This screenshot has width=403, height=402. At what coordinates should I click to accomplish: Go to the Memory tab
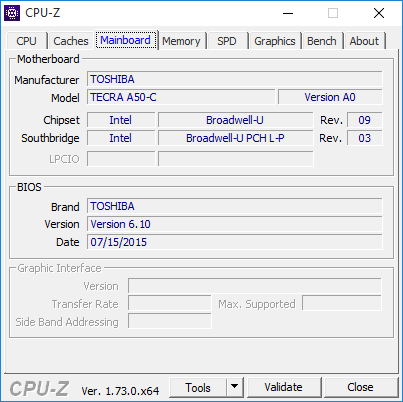pyautogui.click(x=181, y=41)
